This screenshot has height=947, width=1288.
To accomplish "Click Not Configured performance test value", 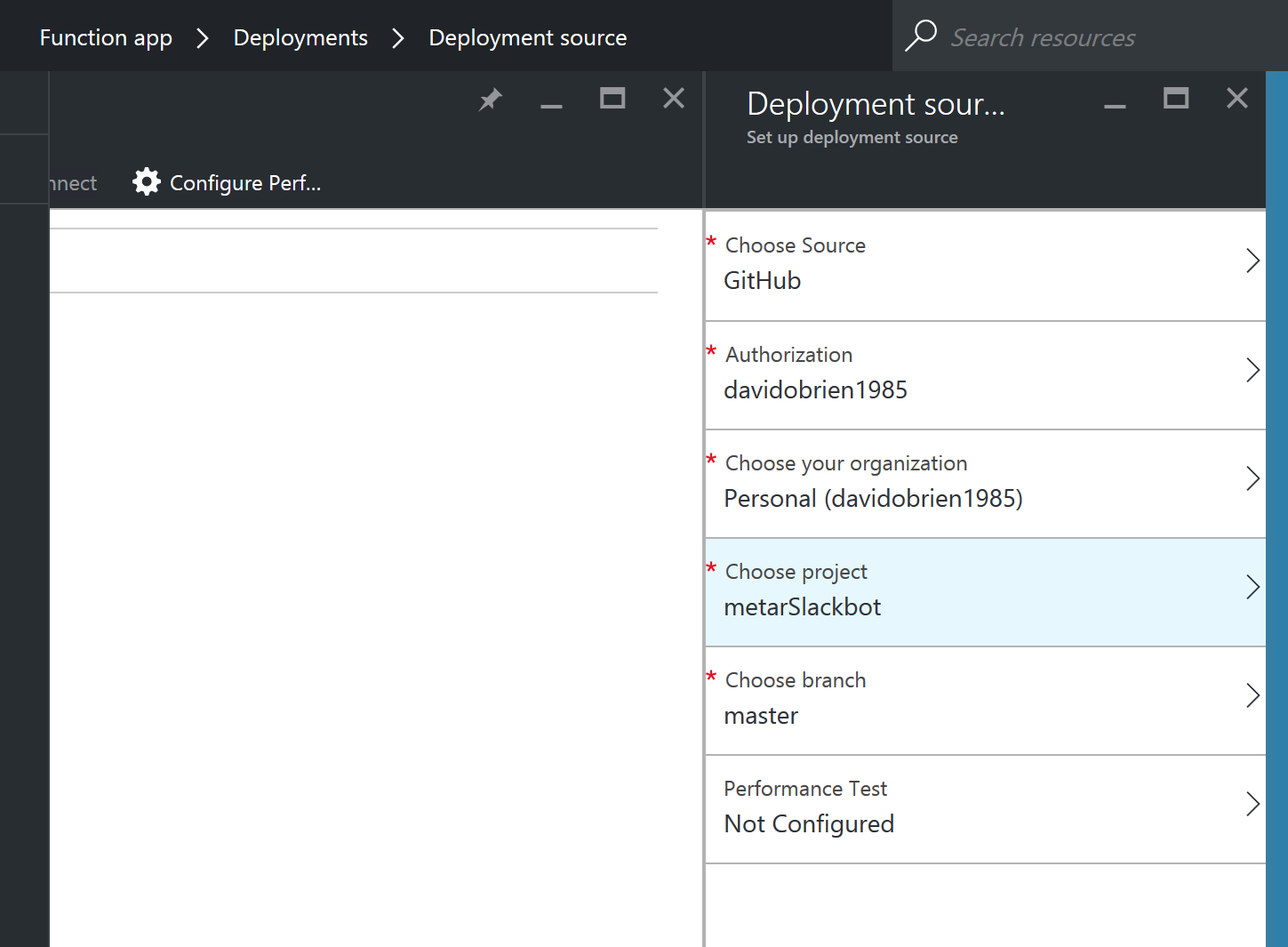I will 809,824.
